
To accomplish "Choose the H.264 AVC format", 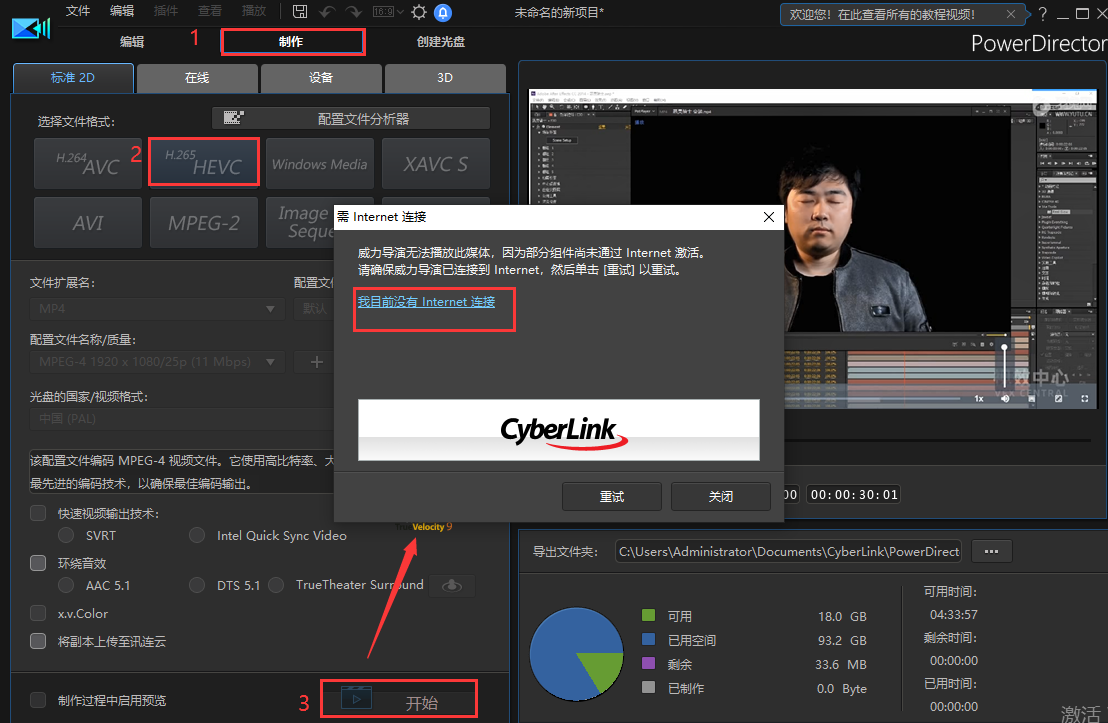I will 88,163.
